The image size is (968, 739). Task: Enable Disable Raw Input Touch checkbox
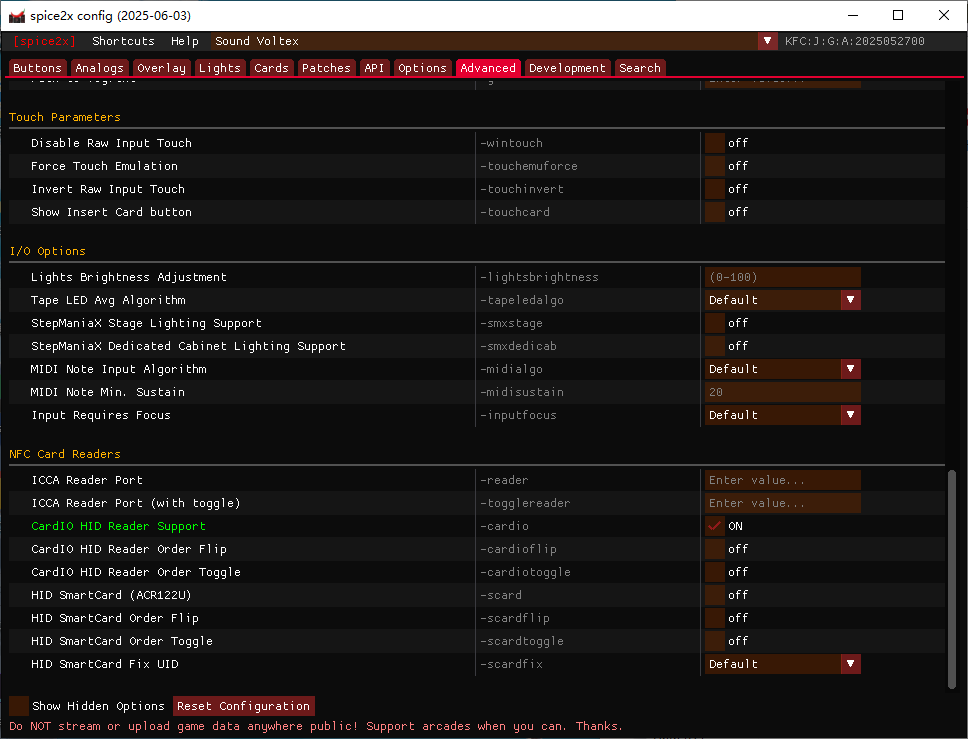715,143
